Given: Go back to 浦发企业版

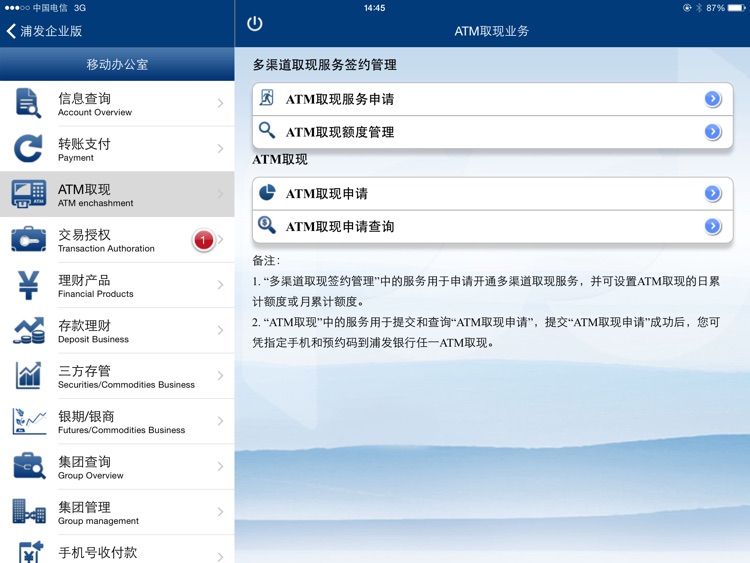Looking at the screenshot, I should (x=44, y=31).
